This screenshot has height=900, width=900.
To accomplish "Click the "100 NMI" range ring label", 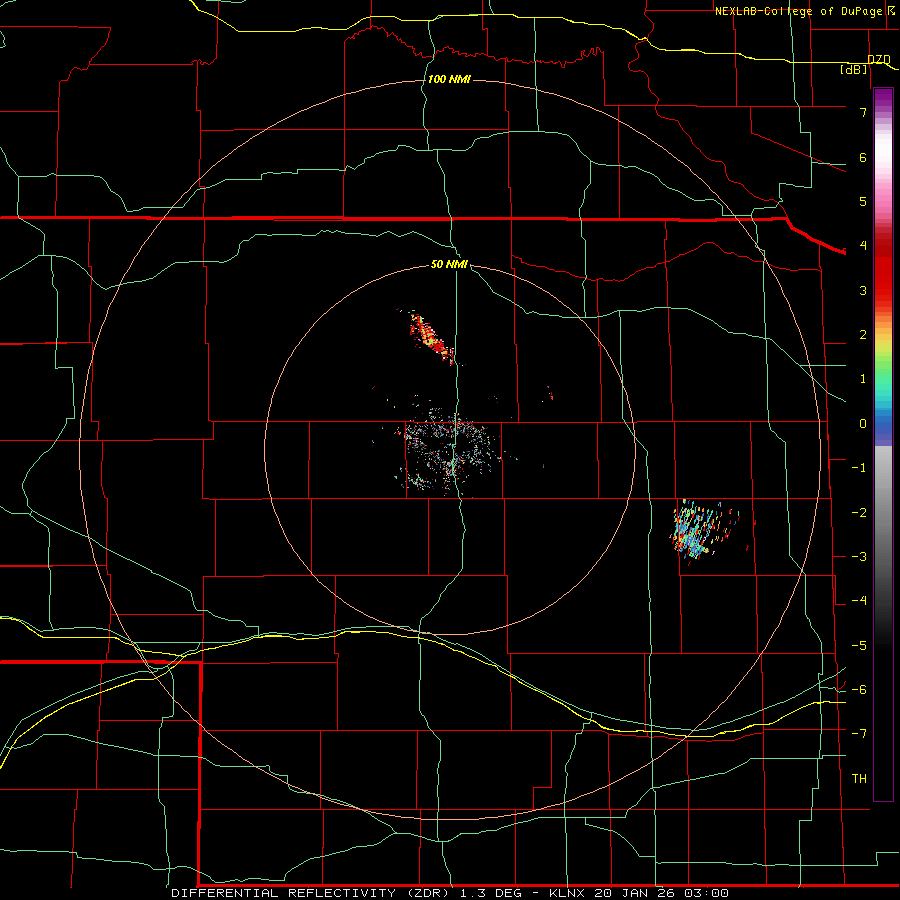I will pyautogui.click(x=449, y=79).
